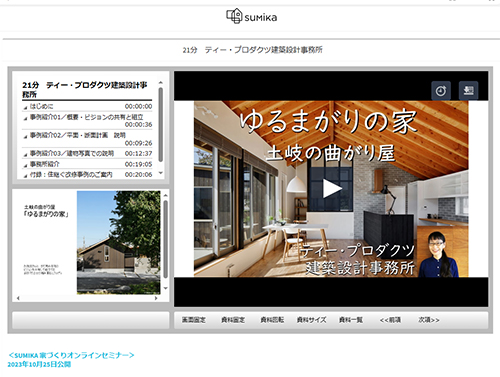Click the 画面固定 button
This screenshot has height=377, width=500.
tap(193, 320)
